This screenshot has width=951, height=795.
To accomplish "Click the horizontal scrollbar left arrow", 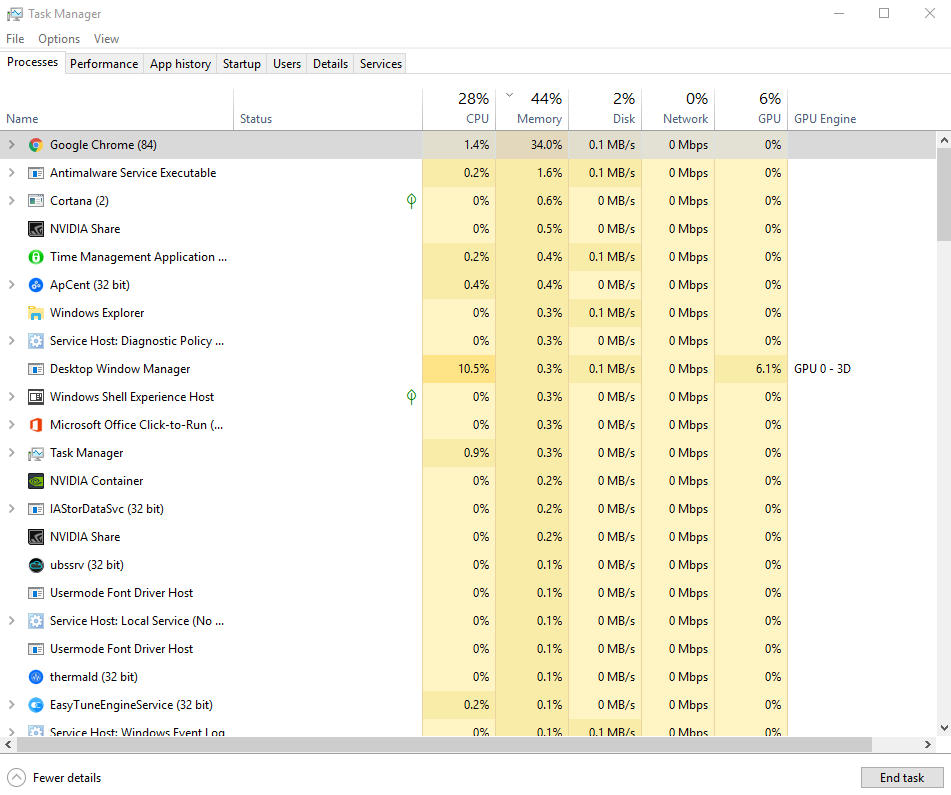I will coord(8,744).
